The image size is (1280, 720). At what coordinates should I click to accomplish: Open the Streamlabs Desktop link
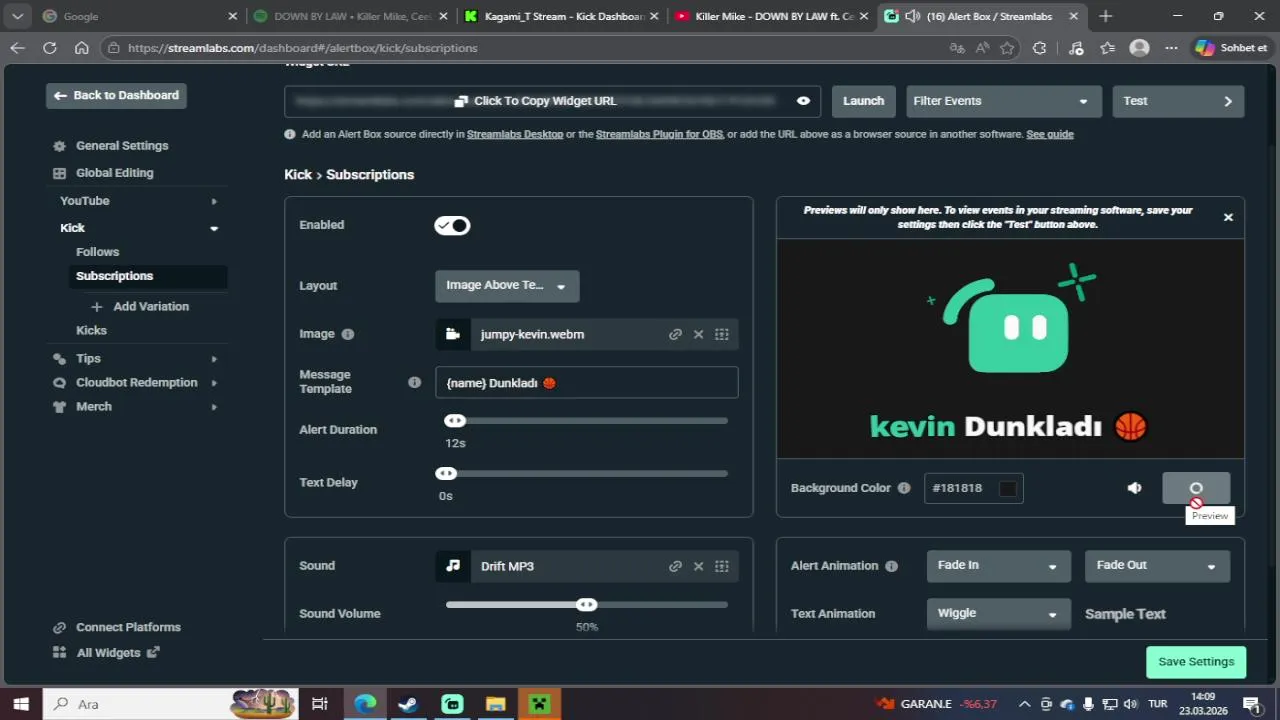515,134
